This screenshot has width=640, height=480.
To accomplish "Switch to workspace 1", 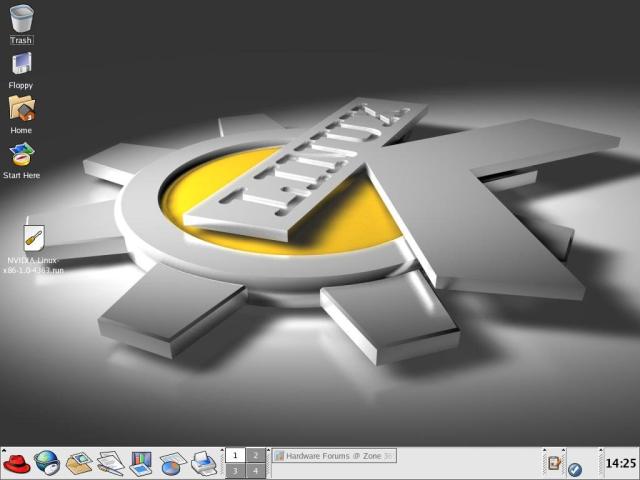I will coord(235,456).
